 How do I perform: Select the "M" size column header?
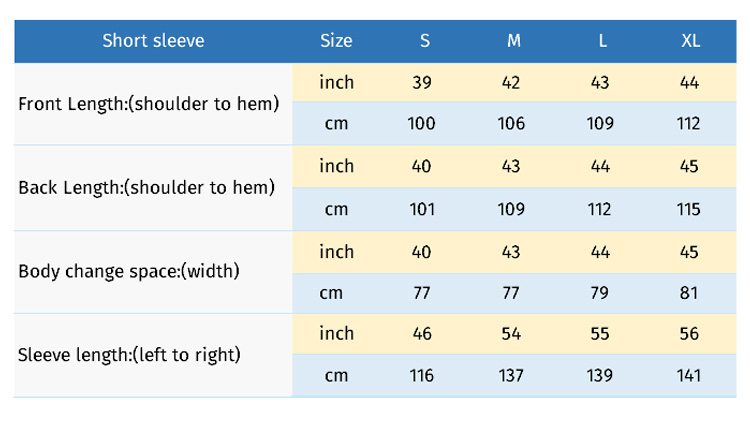[513, 41]
